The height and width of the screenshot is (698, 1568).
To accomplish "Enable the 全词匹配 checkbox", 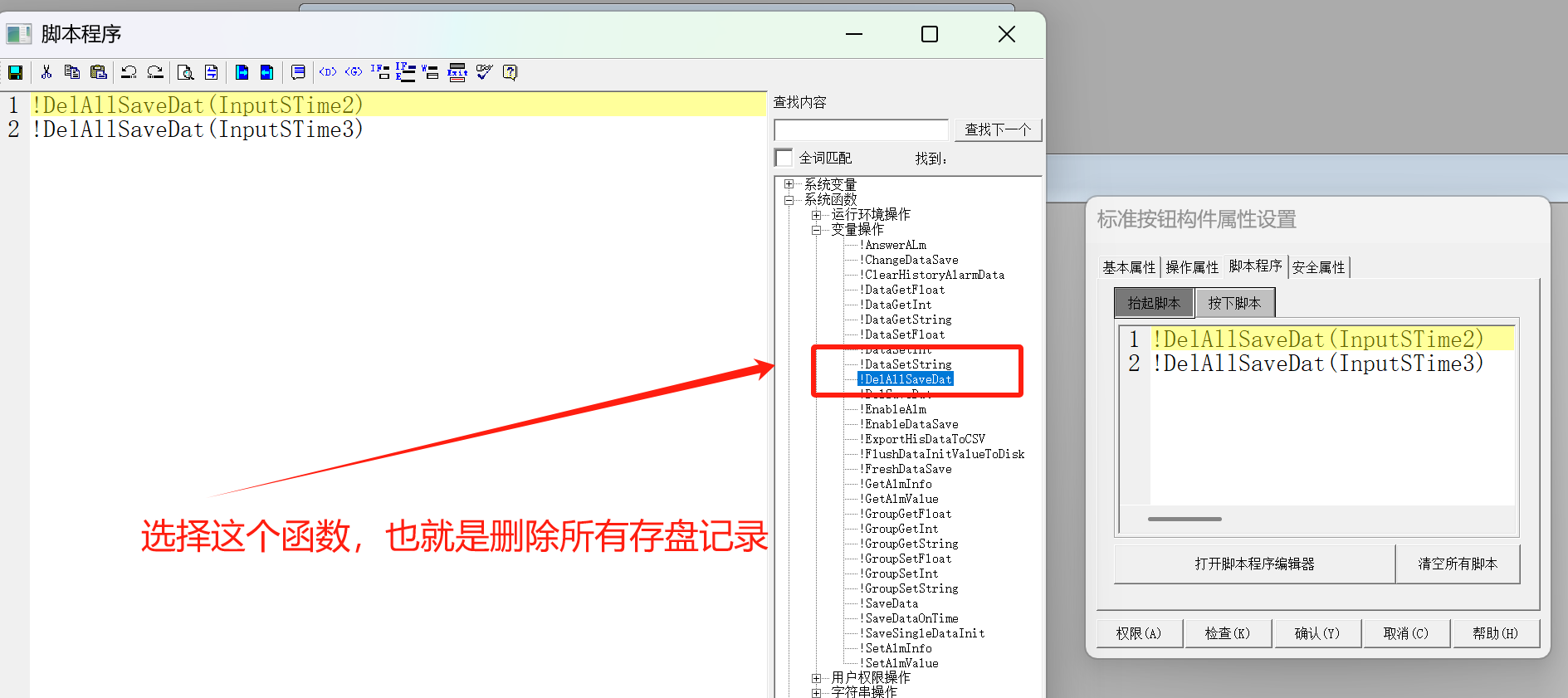I will 784,158.
